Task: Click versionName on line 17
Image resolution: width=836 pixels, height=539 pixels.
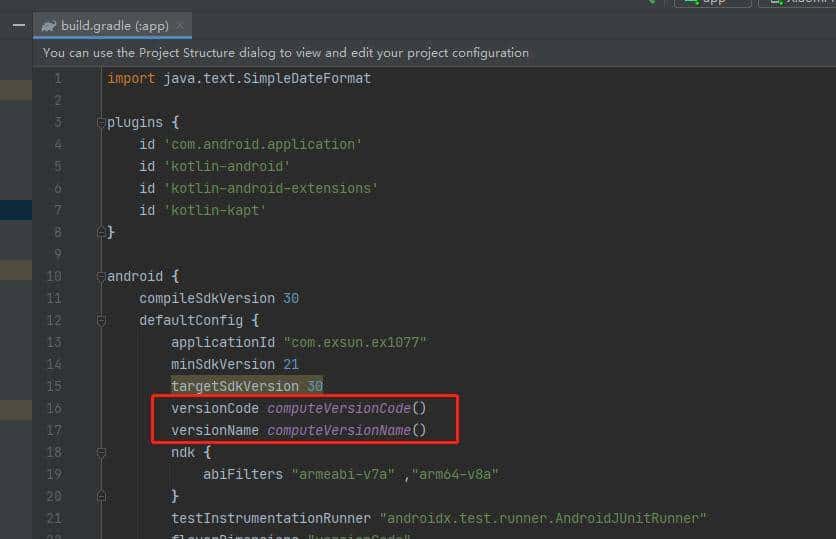Action: pyautogui.click(x=215, y=430)
